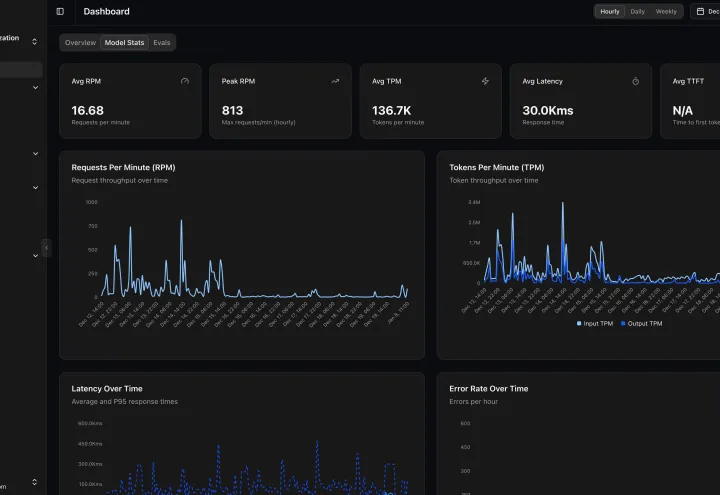Toggle the Output TPM legend entry
Viewport: 720px width, 495px height.
pos(641,323)
